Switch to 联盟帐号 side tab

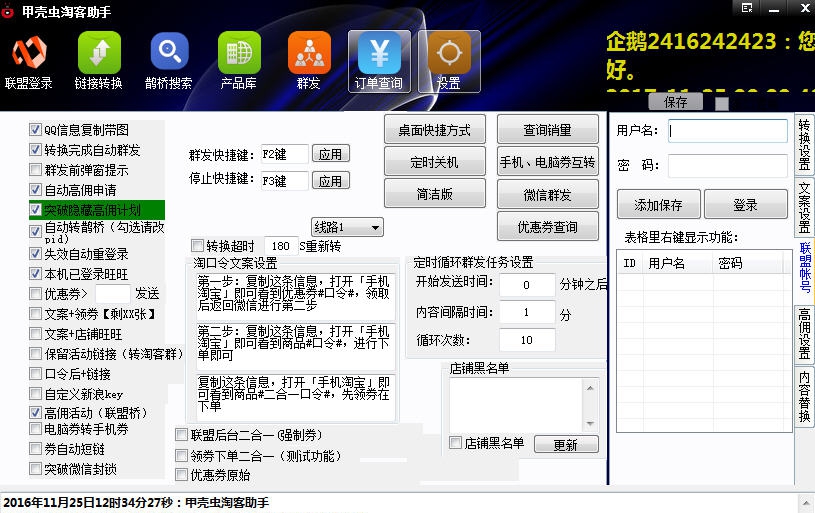804,267
